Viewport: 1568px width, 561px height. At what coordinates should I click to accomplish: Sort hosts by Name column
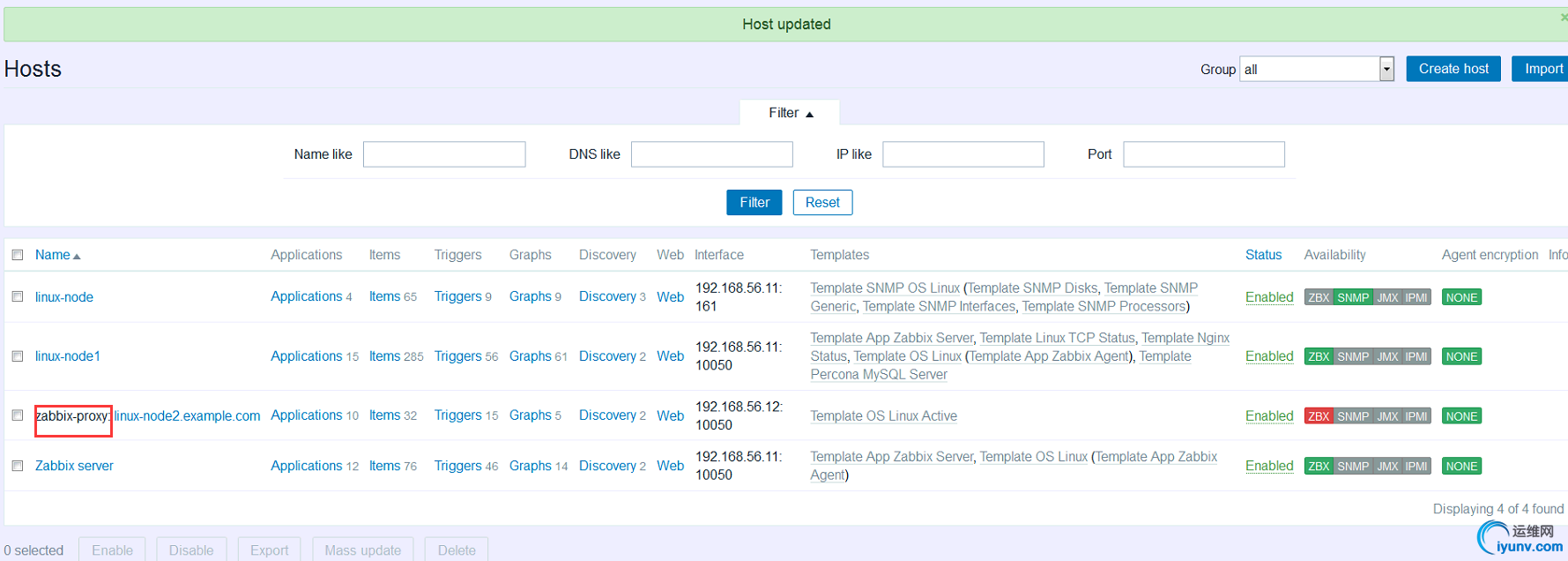57,255
